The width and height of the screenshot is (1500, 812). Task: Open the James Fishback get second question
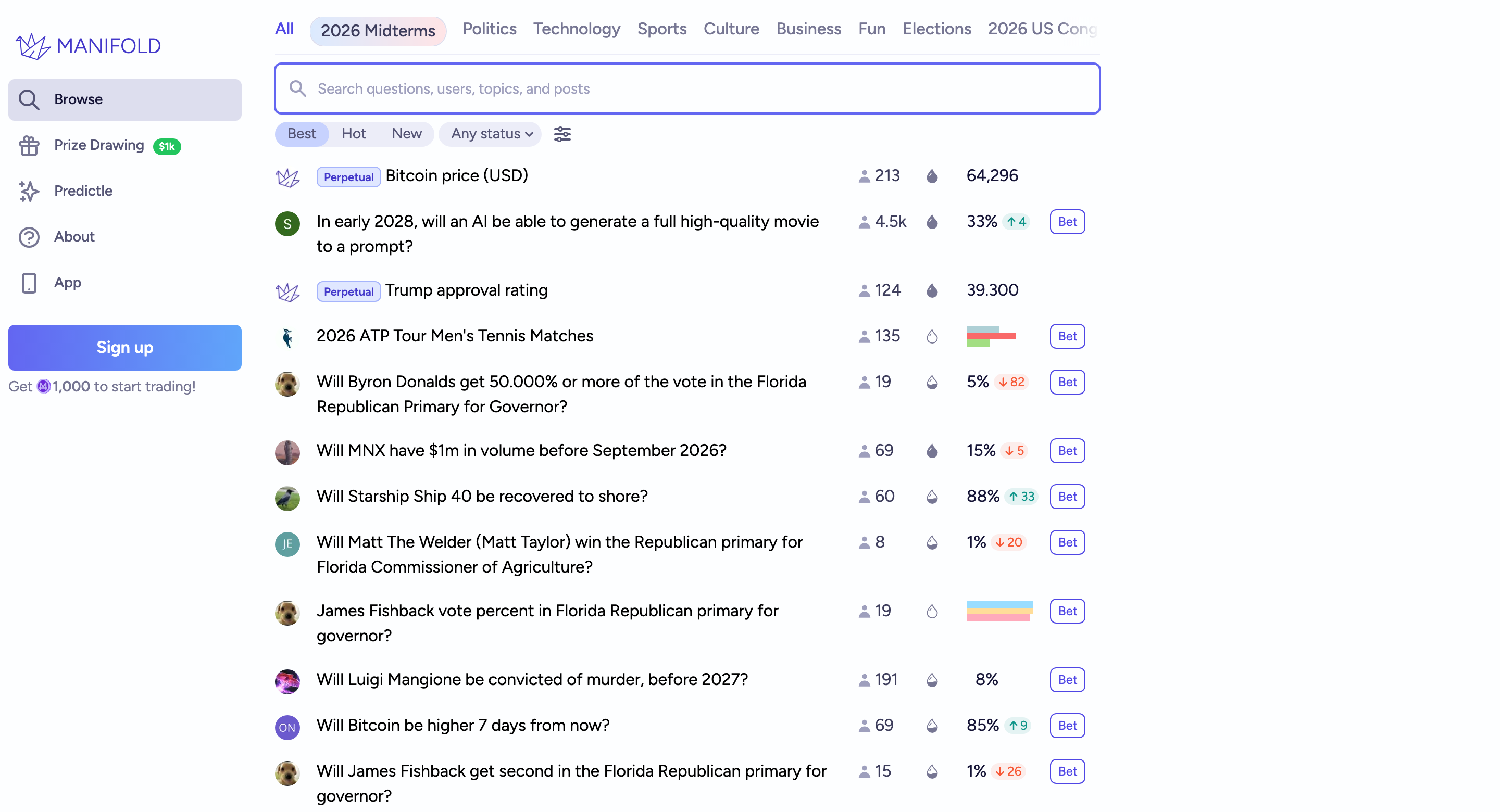click(x=571, y=783)
